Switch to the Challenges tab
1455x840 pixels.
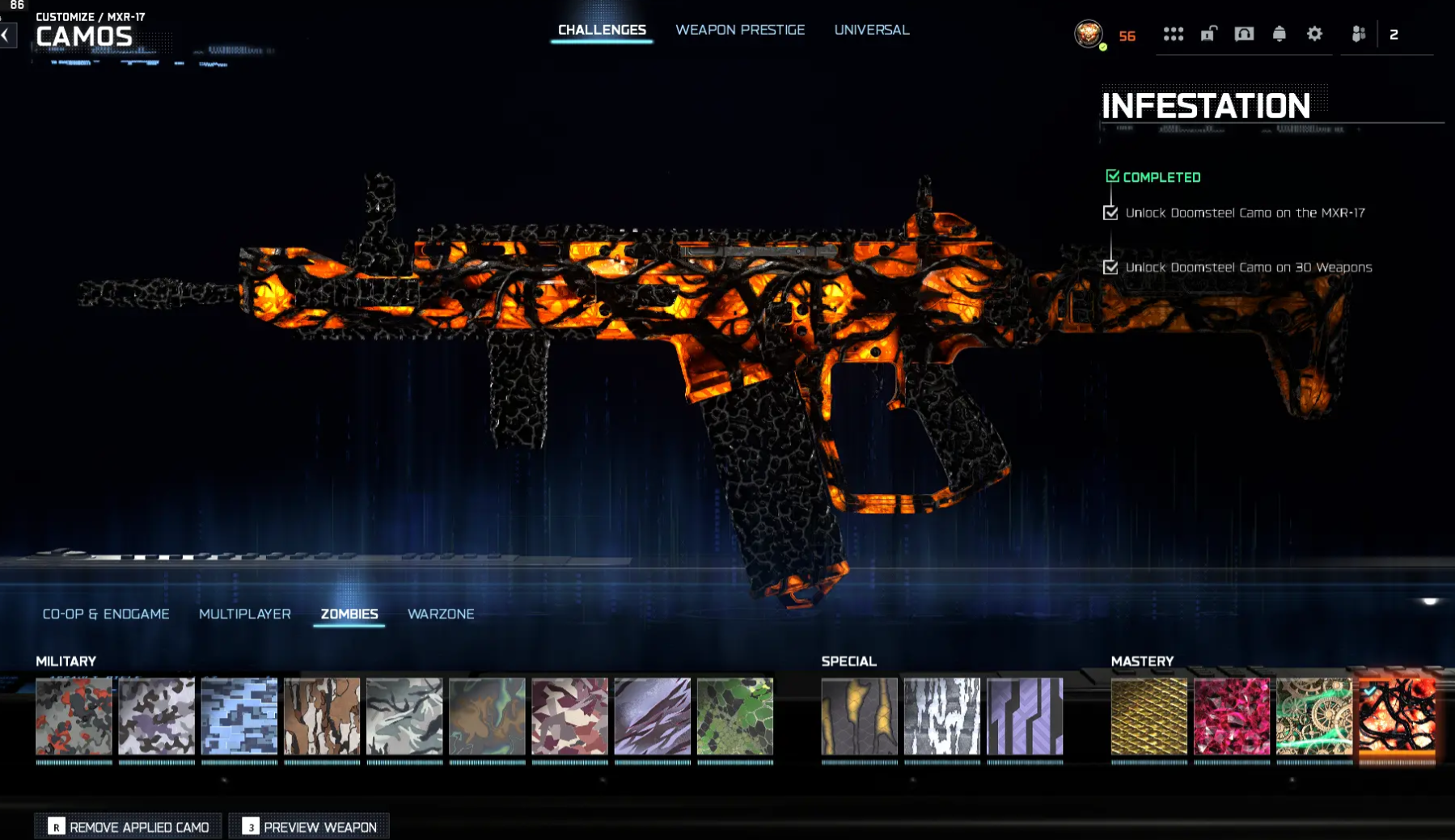[602, 30]
